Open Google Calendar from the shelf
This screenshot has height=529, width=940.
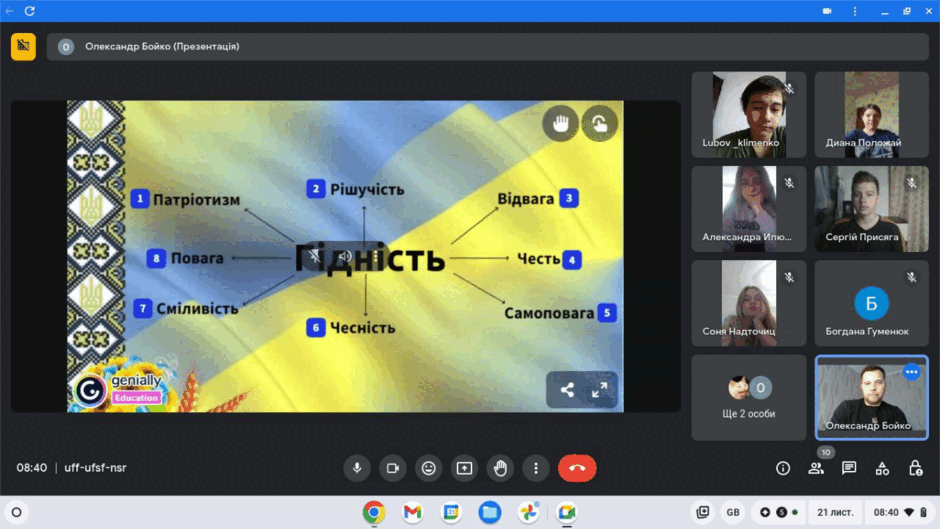451,512
